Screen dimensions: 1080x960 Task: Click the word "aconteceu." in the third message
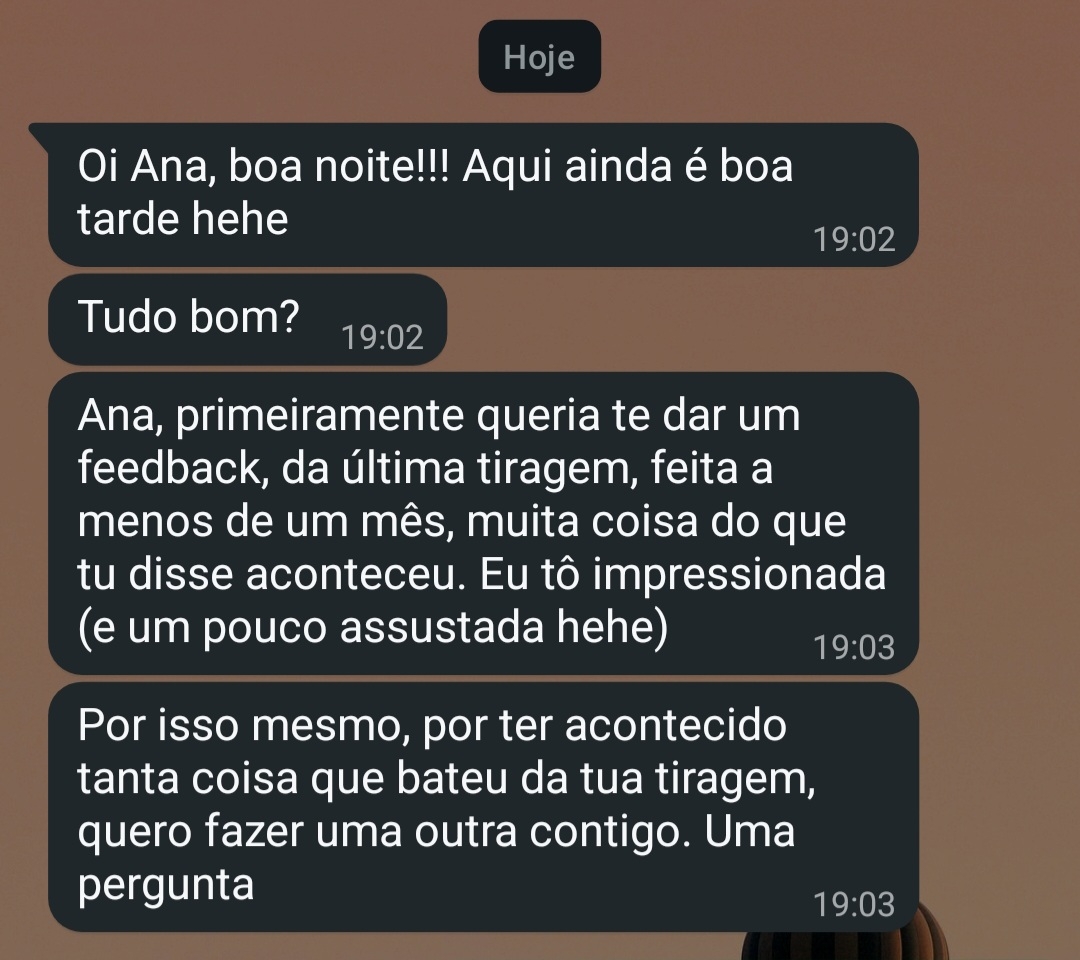tap(351, 575)
